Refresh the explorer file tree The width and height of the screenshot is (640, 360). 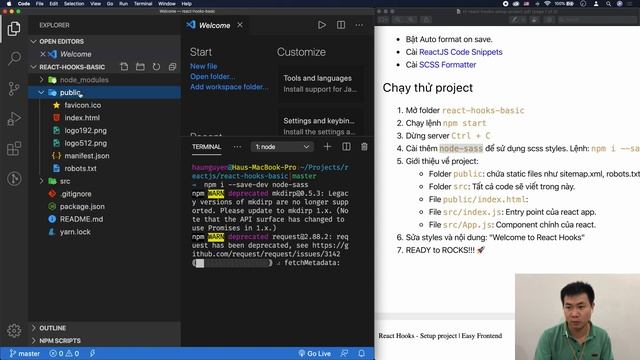156,67
